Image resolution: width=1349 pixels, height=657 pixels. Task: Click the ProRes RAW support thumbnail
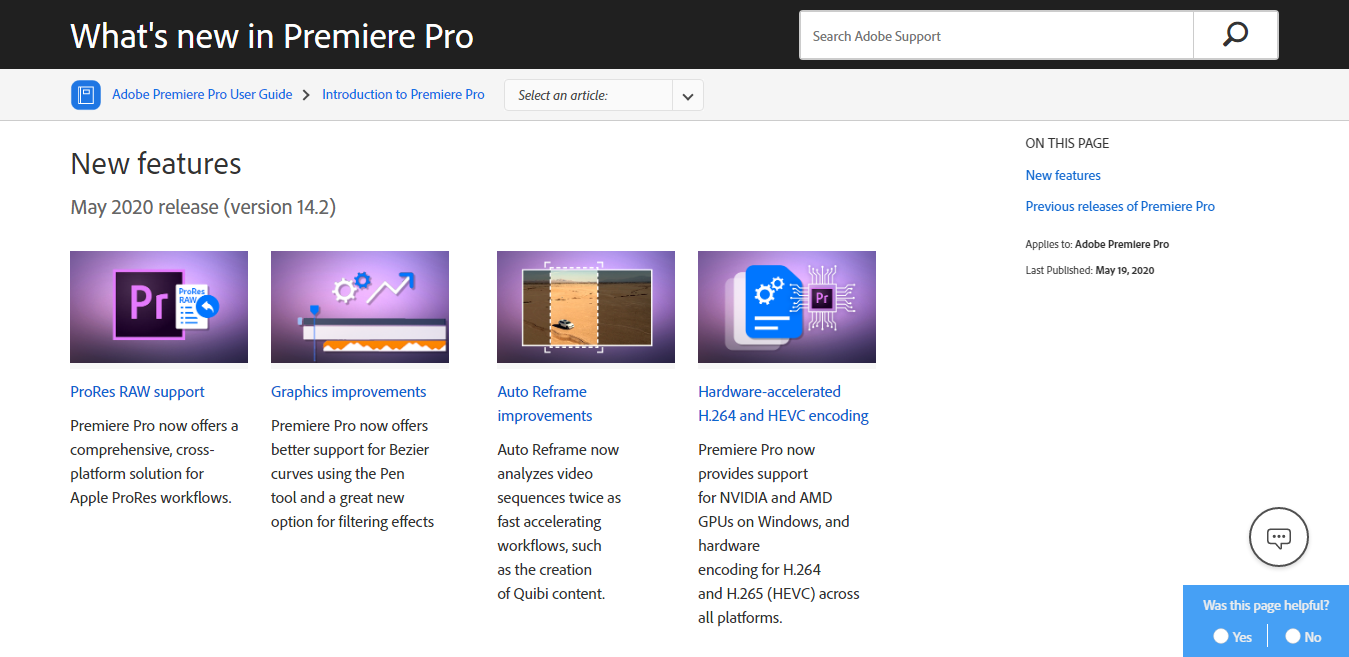tap(159, 307)
